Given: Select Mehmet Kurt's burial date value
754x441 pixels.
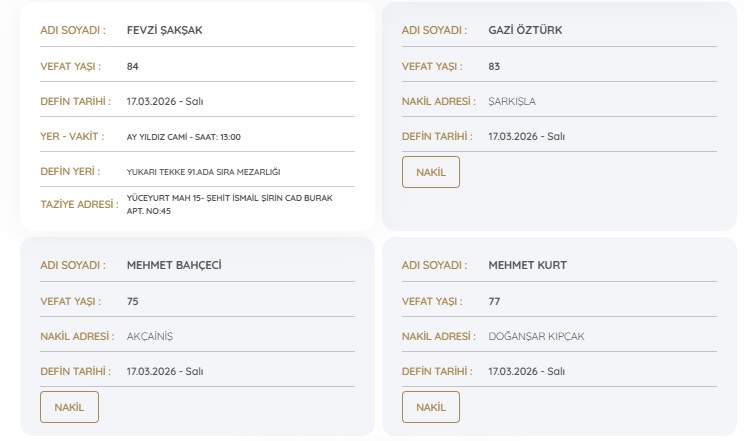Looking at the screenshot, I should [x=526, y=371].
